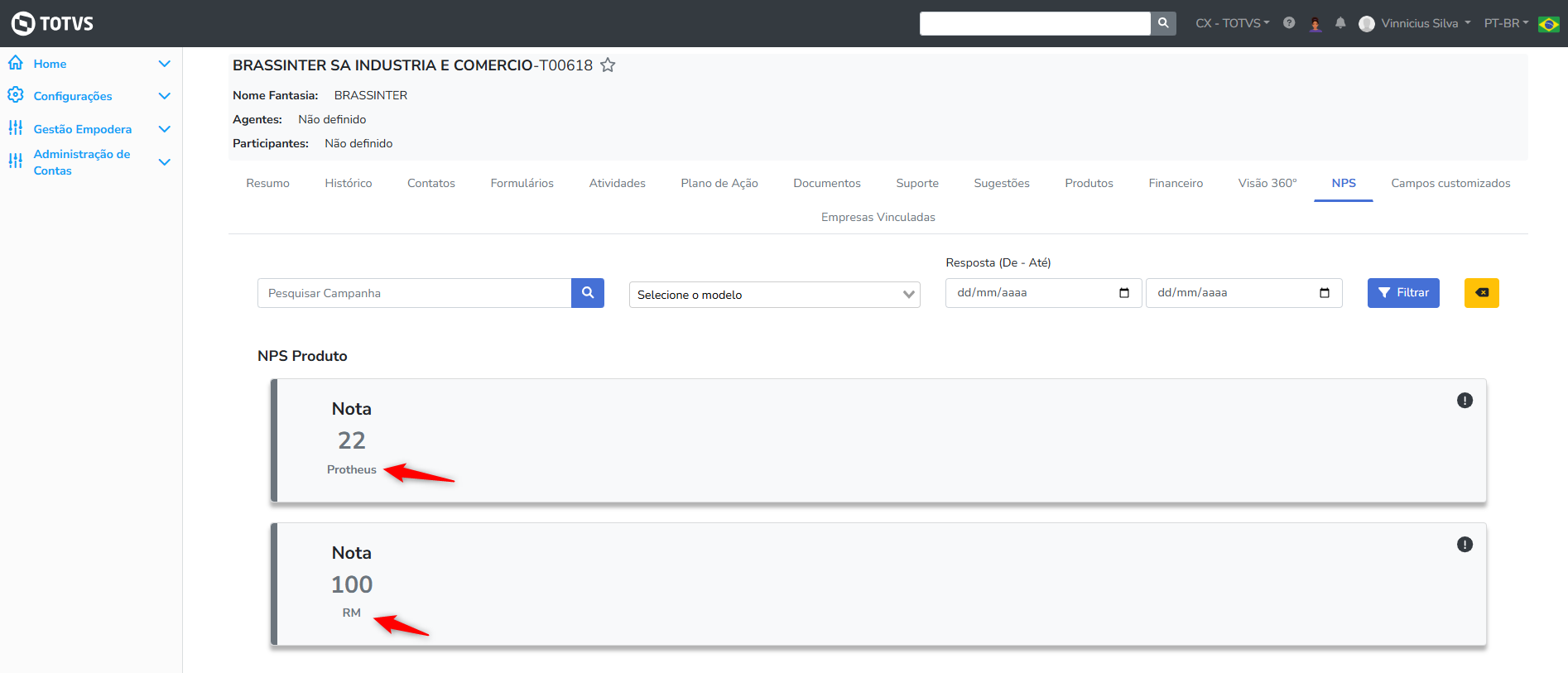Click the support agent avatar icon
Viewport: 1568px width, 673px height.
pos(1315,23)
